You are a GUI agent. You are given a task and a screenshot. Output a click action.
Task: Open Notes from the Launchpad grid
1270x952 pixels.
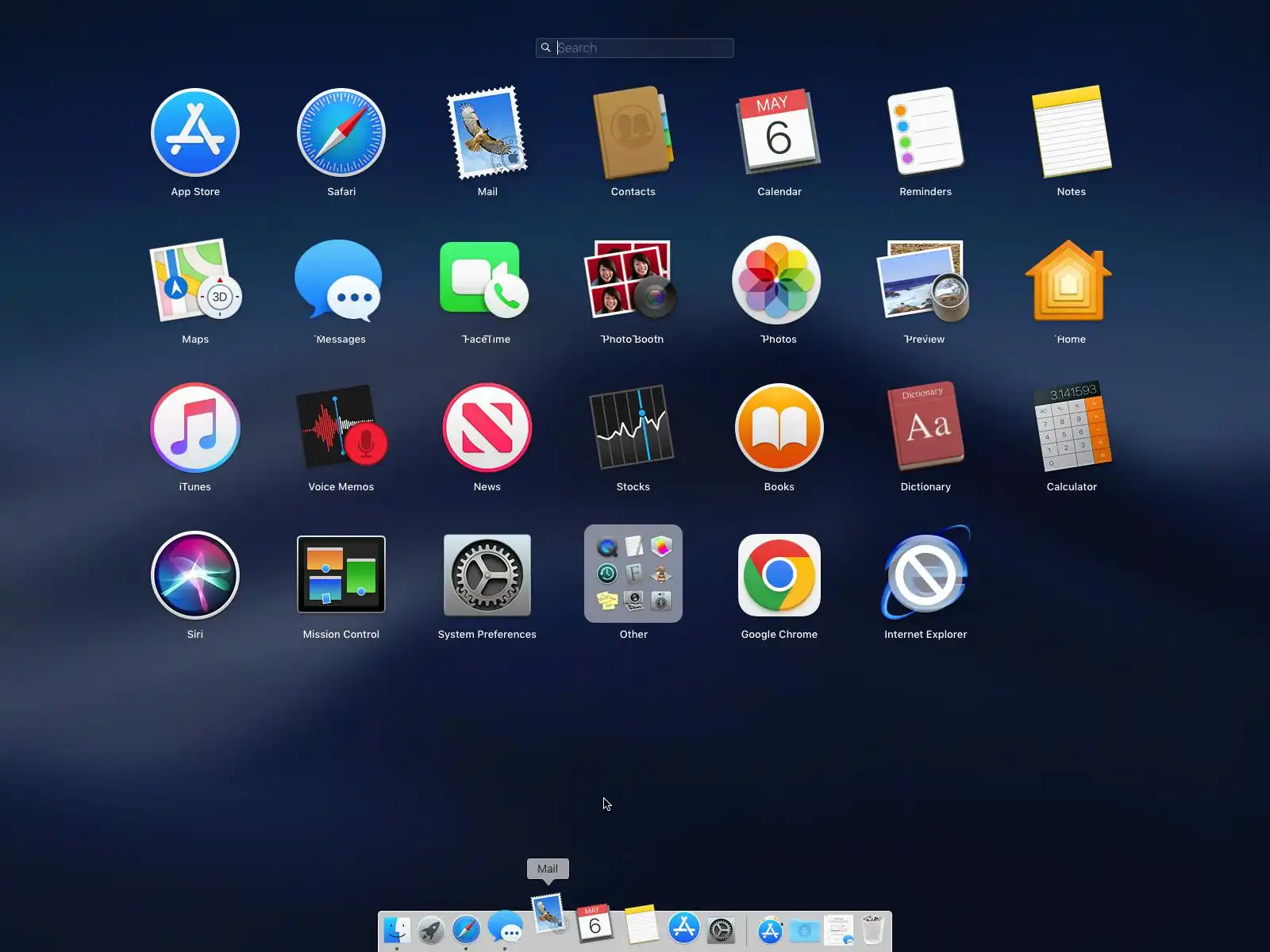click(x=1072, y=132)
